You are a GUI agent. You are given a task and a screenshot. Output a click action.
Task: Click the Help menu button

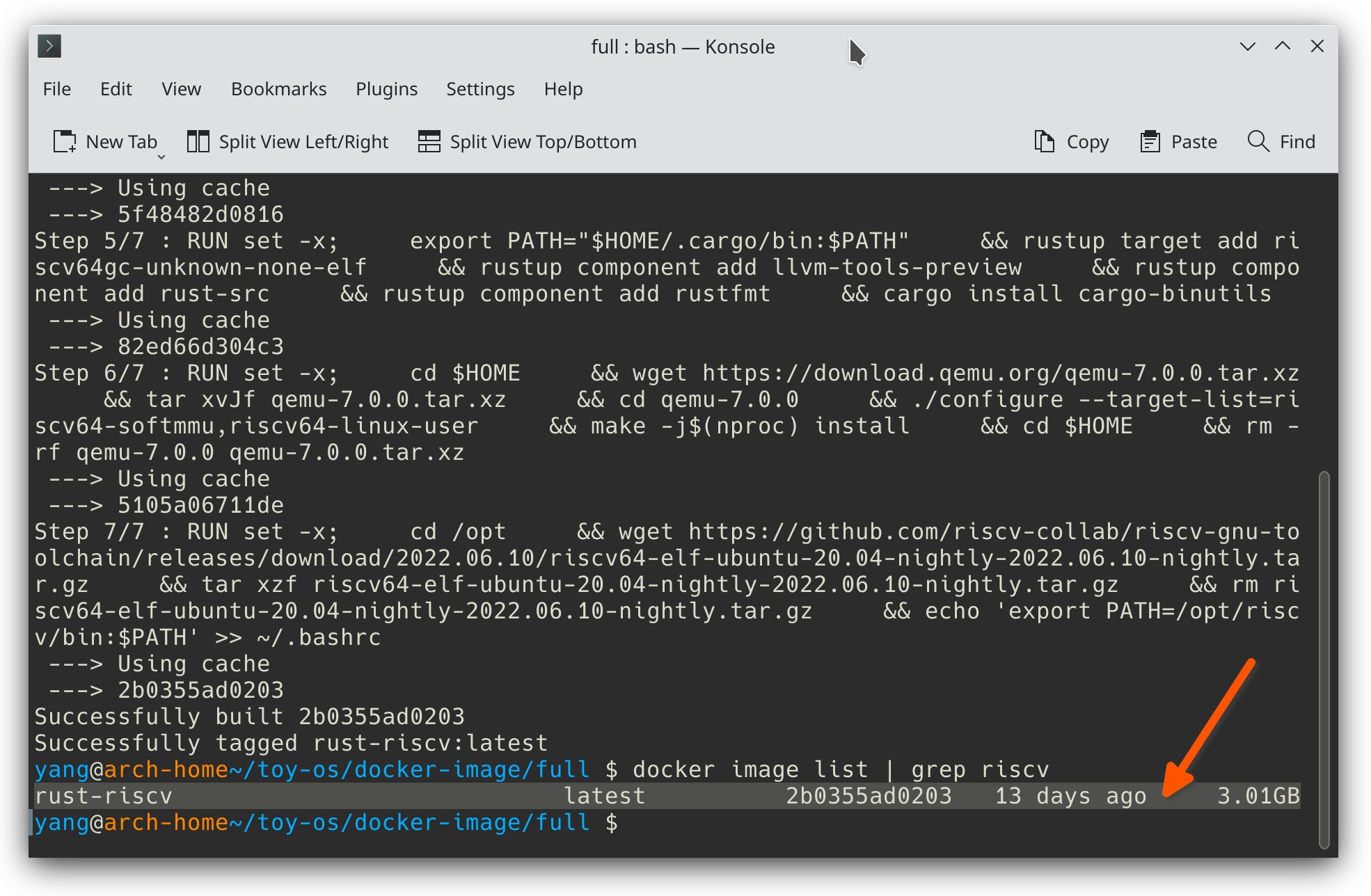pos(562,88)
